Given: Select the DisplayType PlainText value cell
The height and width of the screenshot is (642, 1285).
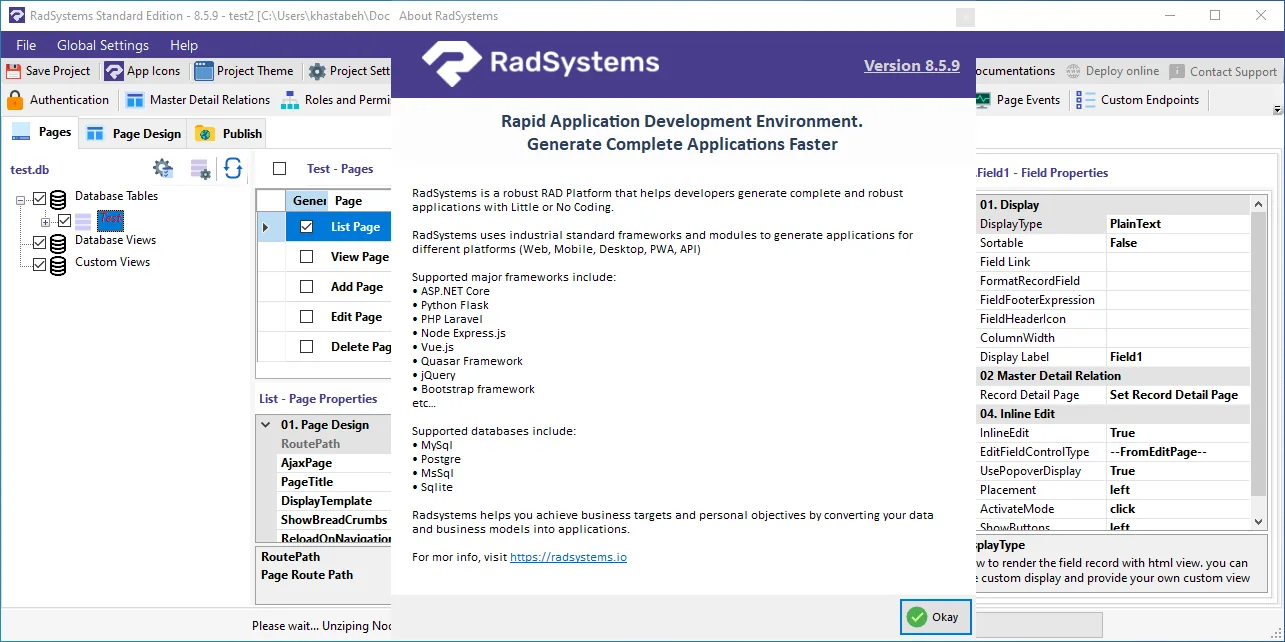Looking at the screenshot, I should 1178,224.
